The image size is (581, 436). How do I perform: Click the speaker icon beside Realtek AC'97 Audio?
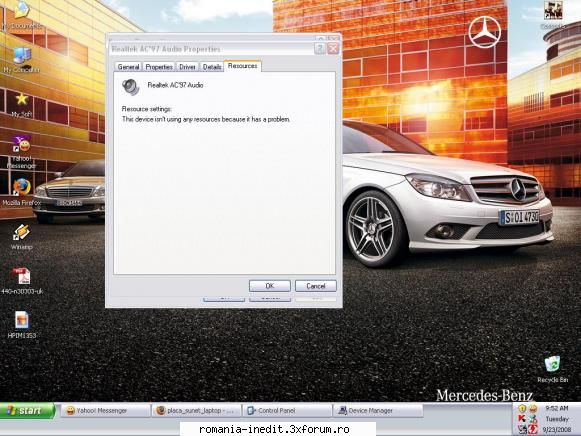[x=130, y=87]
